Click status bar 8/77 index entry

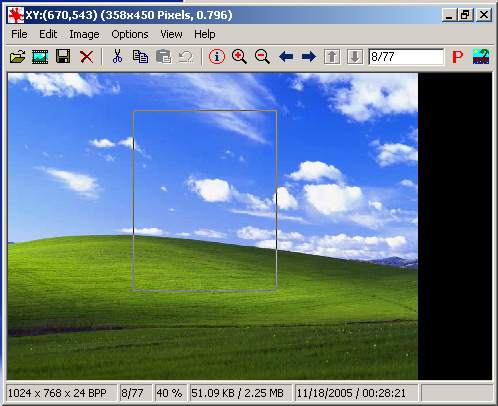click(132, 393)
